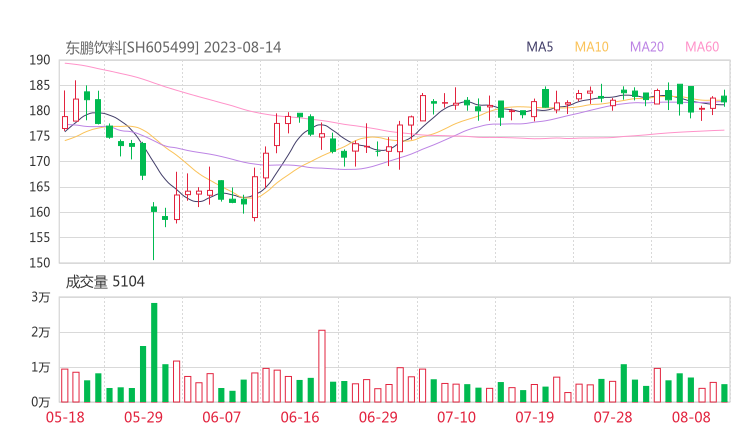Click the green candlestick with long wick to 150
Viewport: 740px width, 440px height.
tap(154, 231)
